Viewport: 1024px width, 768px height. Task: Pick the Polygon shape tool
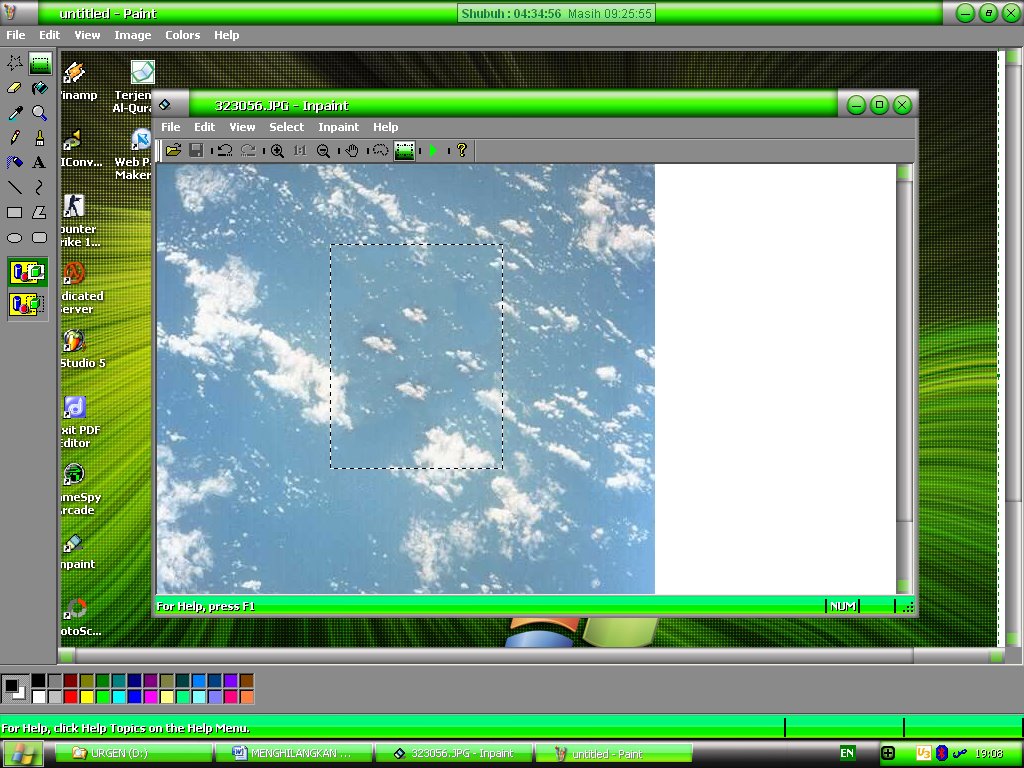point(39,213)
